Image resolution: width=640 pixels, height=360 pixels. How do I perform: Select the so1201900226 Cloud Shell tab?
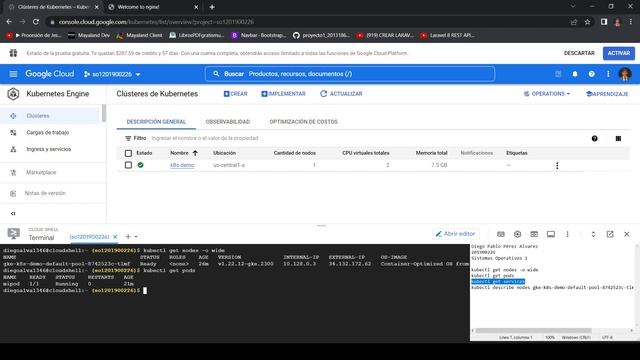[x=89, y=237]
